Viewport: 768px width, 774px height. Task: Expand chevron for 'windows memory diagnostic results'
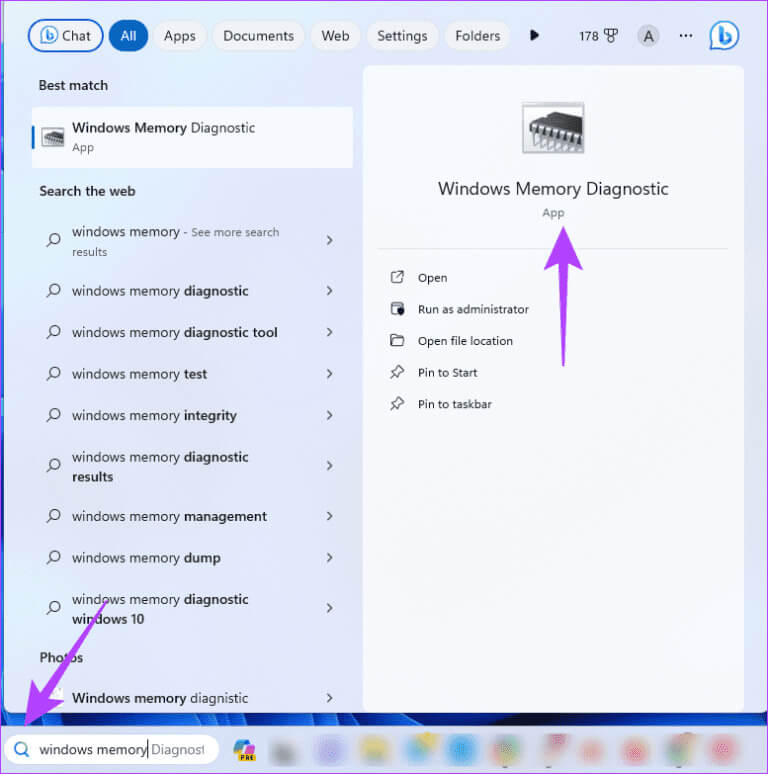coord(329,465)
